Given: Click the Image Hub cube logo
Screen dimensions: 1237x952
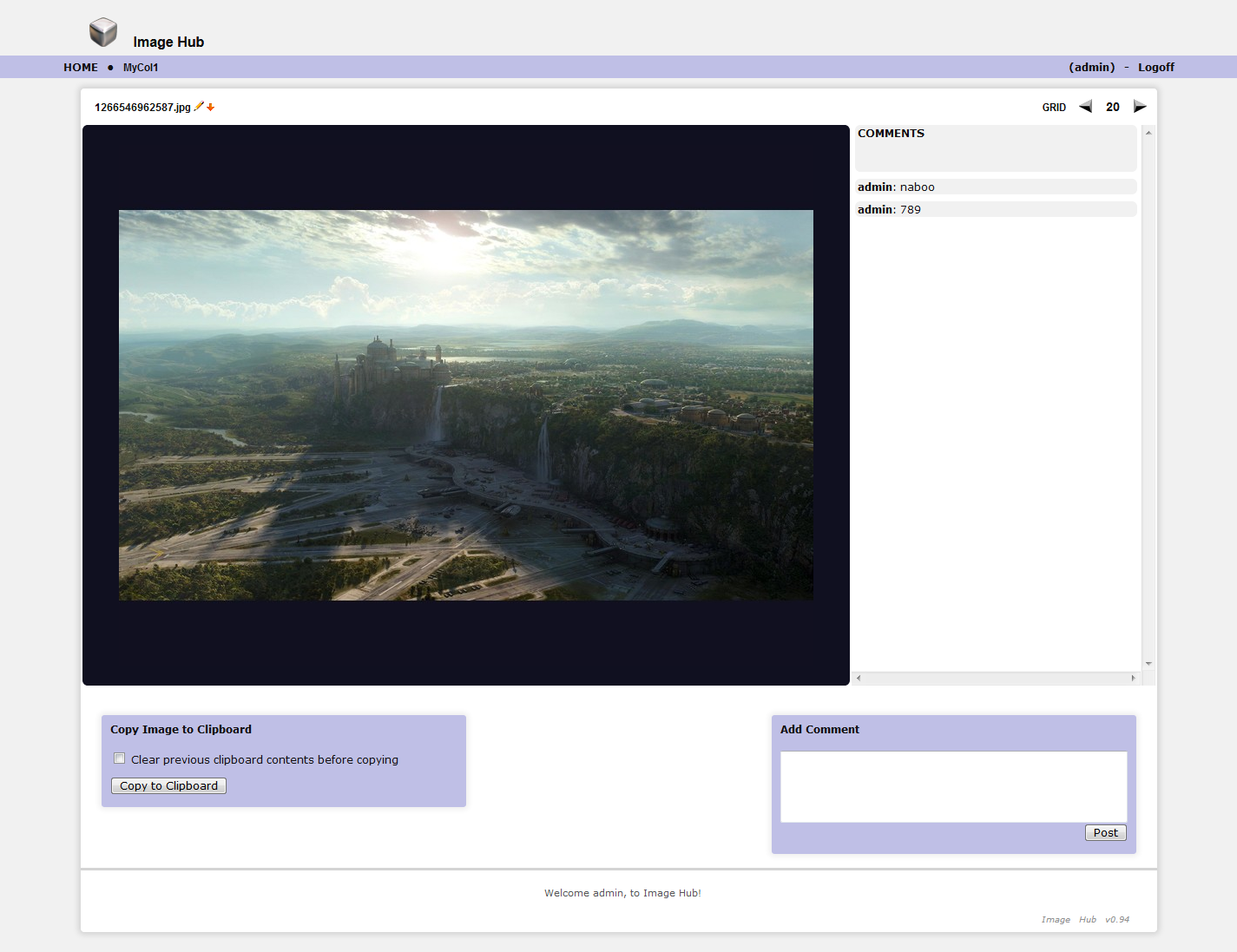Looking at the screenshot, I should 103,33.
